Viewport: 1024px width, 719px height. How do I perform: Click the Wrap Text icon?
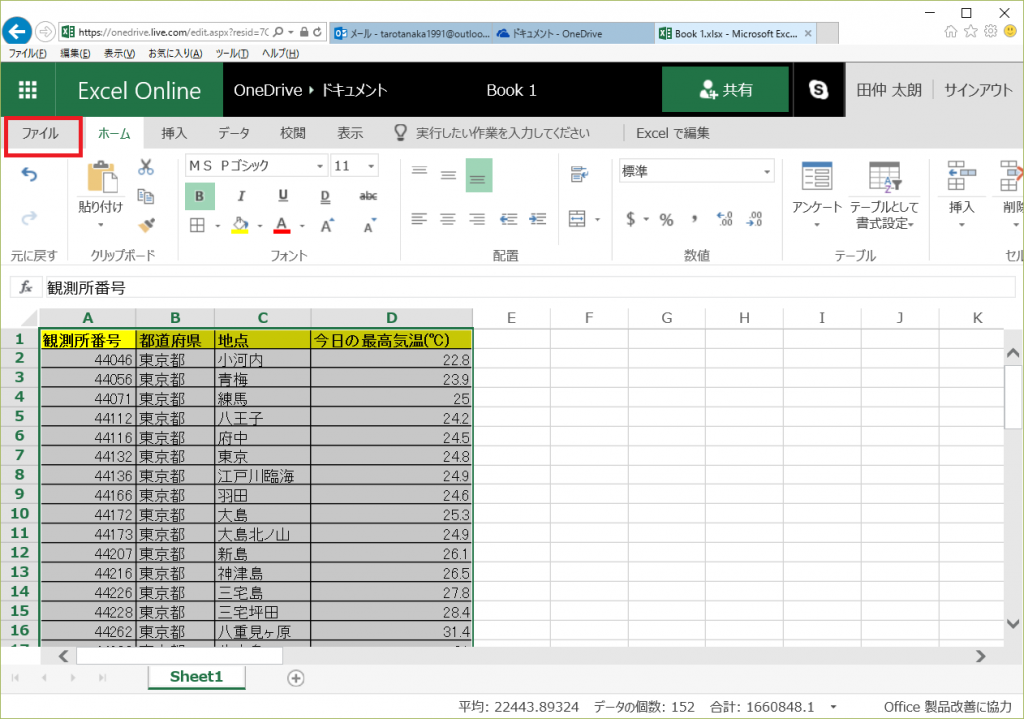[x=579, y=174]
